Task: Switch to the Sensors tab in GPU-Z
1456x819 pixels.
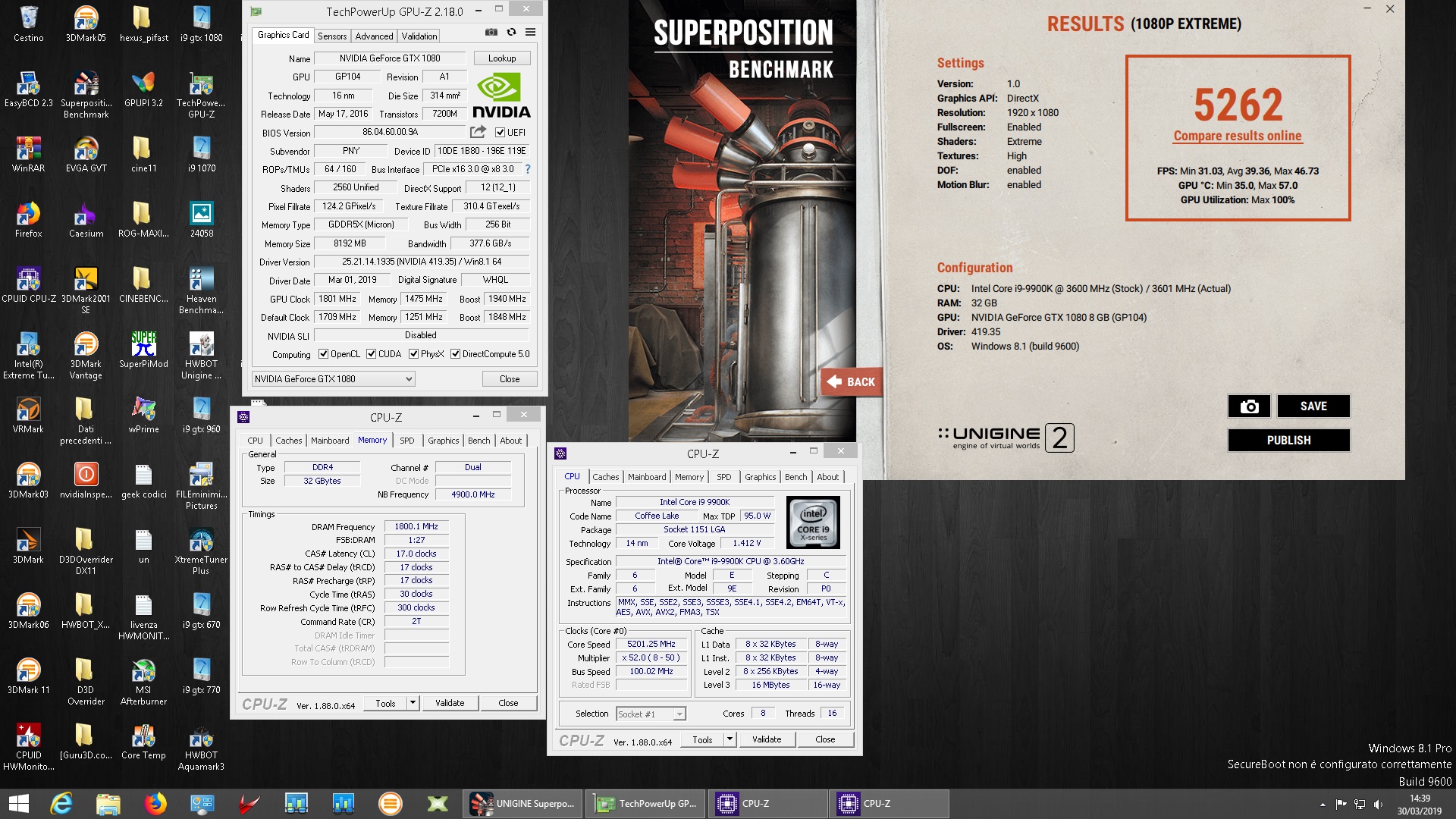Action: tap(332, 36)
